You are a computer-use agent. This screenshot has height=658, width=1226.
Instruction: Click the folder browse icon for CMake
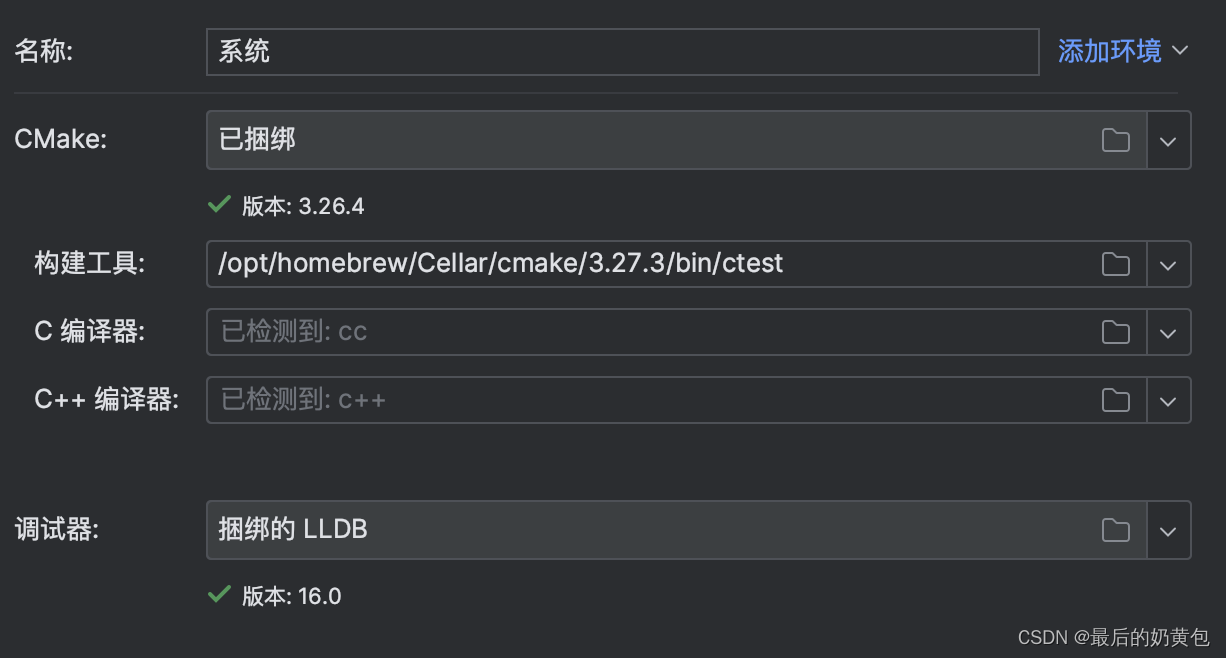coord(1117,140)
